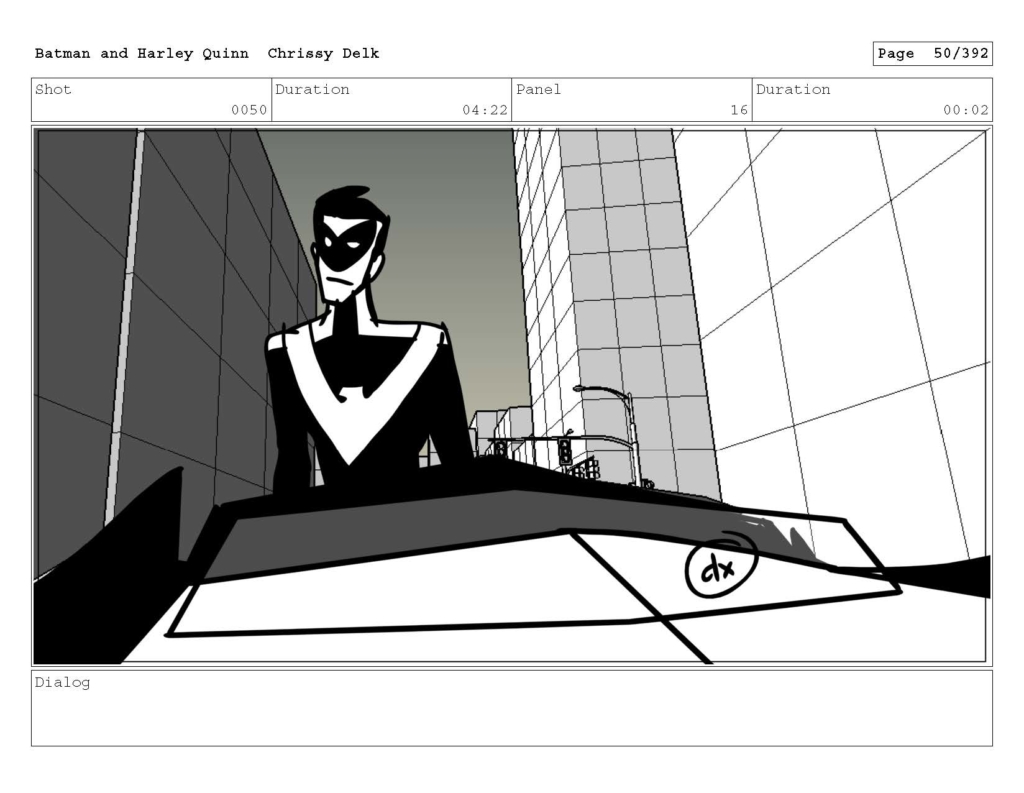
Task: Click the 'Panel' field label
Action: click(x=539, y=89)
